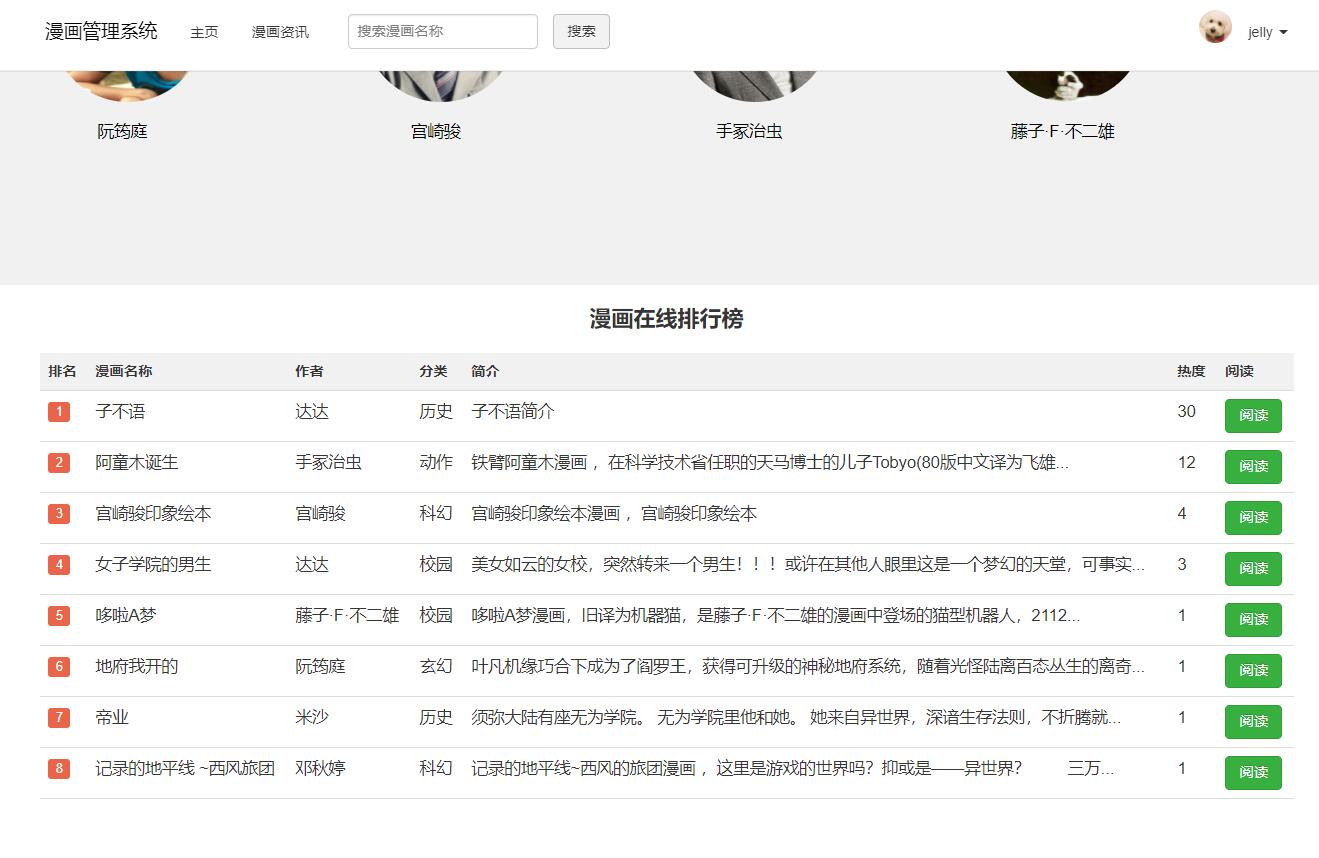
Task: Click the 漫画管理系统 site title
Action: (x=98, y=31)
